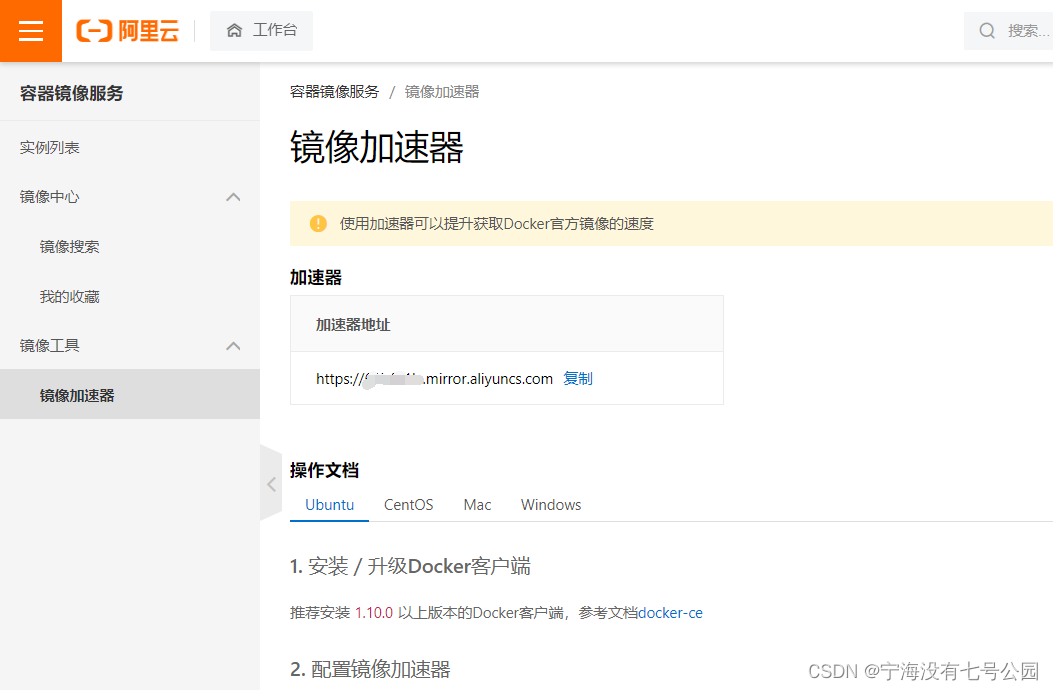Click the Aliyun logo
1053x690 pixels.
tap(128, 31)
